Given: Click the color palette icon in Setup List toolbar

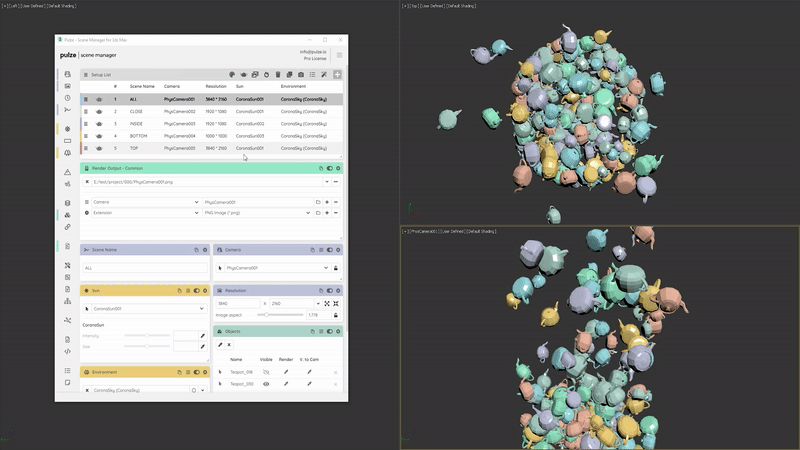Looking at the screenshot, I should click(x=232, y=74).
